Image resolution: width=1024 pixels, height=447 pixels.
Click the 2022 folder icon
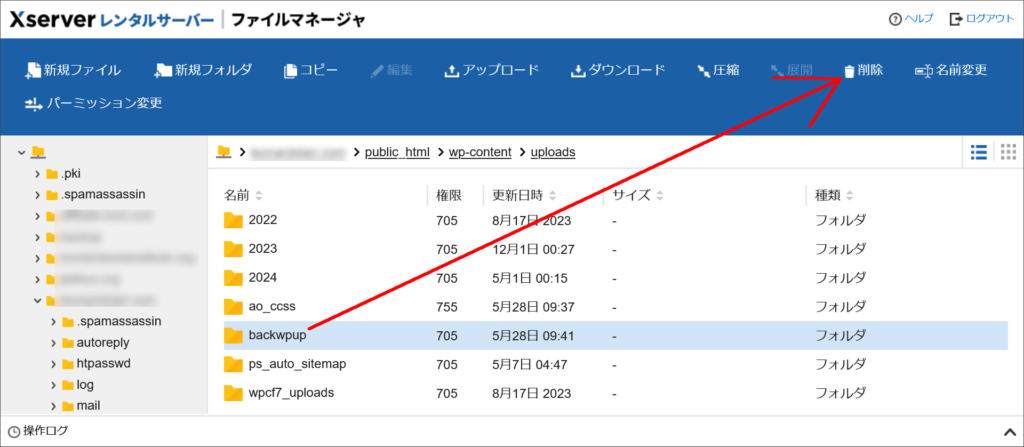click(x=233, y=220)
